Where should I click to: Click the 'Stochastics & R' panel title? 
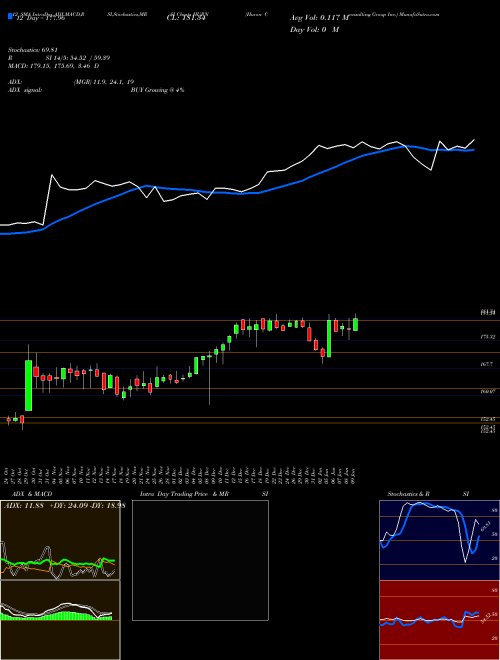pos(409,494)
